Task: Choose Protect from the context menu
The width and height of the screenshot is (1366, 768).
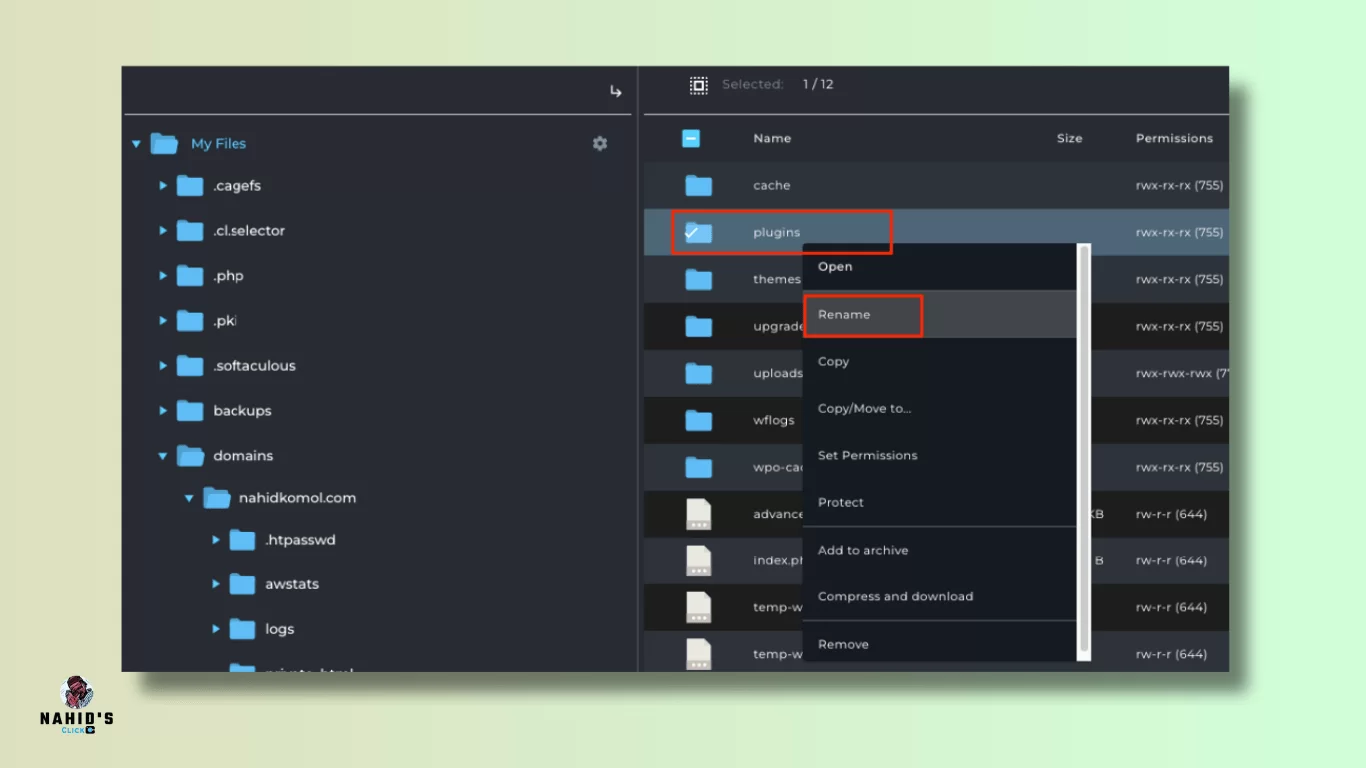Action: tap(940, 502)
